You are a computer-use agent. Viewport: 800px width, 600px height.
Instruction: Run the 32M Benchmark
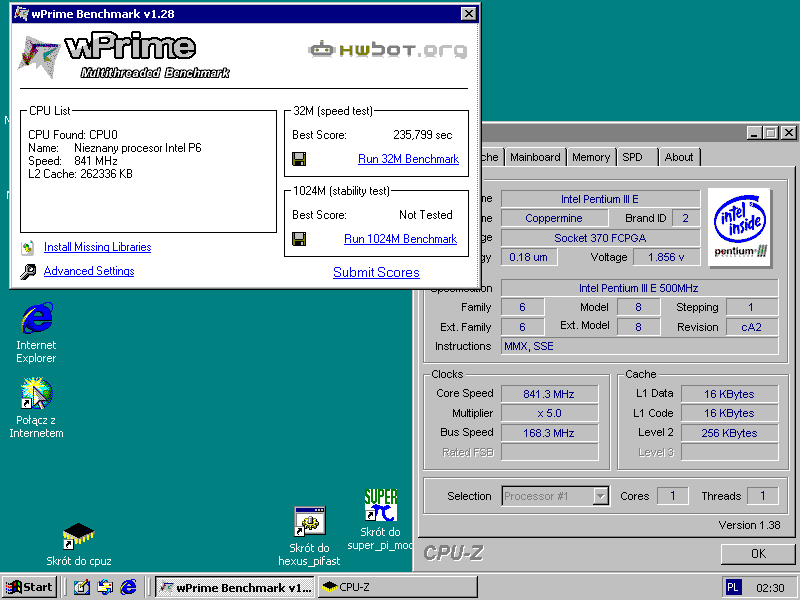pos(408,159)
